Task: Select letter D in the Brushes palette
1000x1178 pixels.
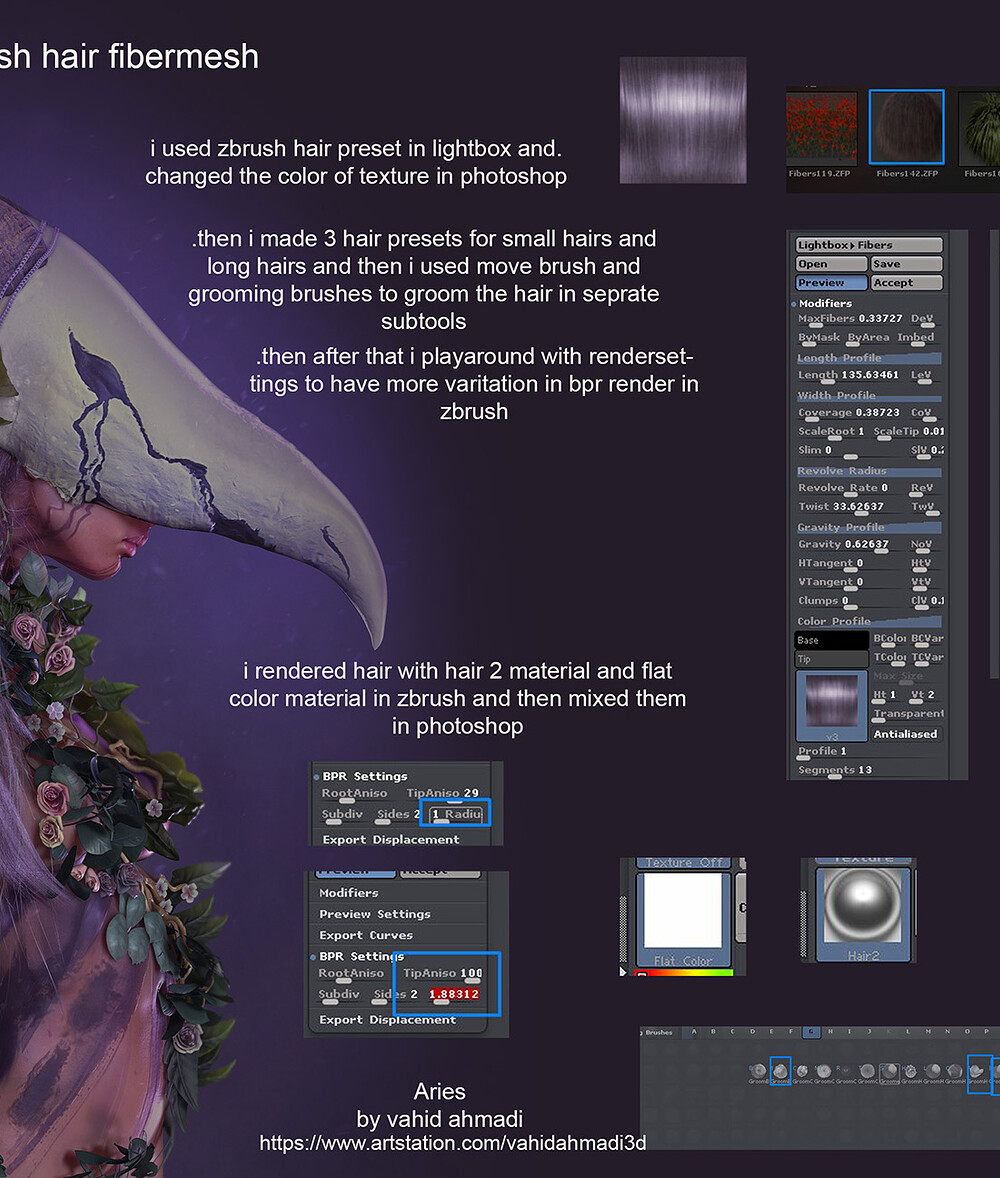Action: coord(752,1032)
